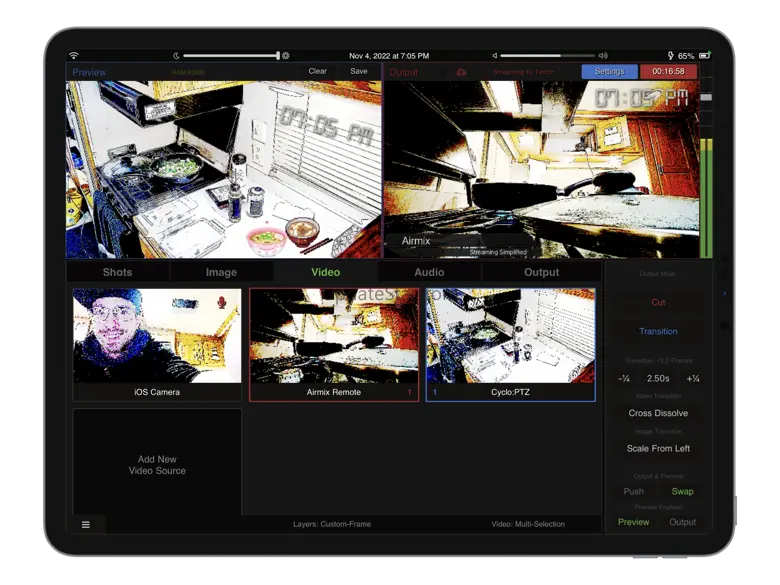780x585 pixels.
Task: Switch to the Audio tab
Action: (429, 272)
